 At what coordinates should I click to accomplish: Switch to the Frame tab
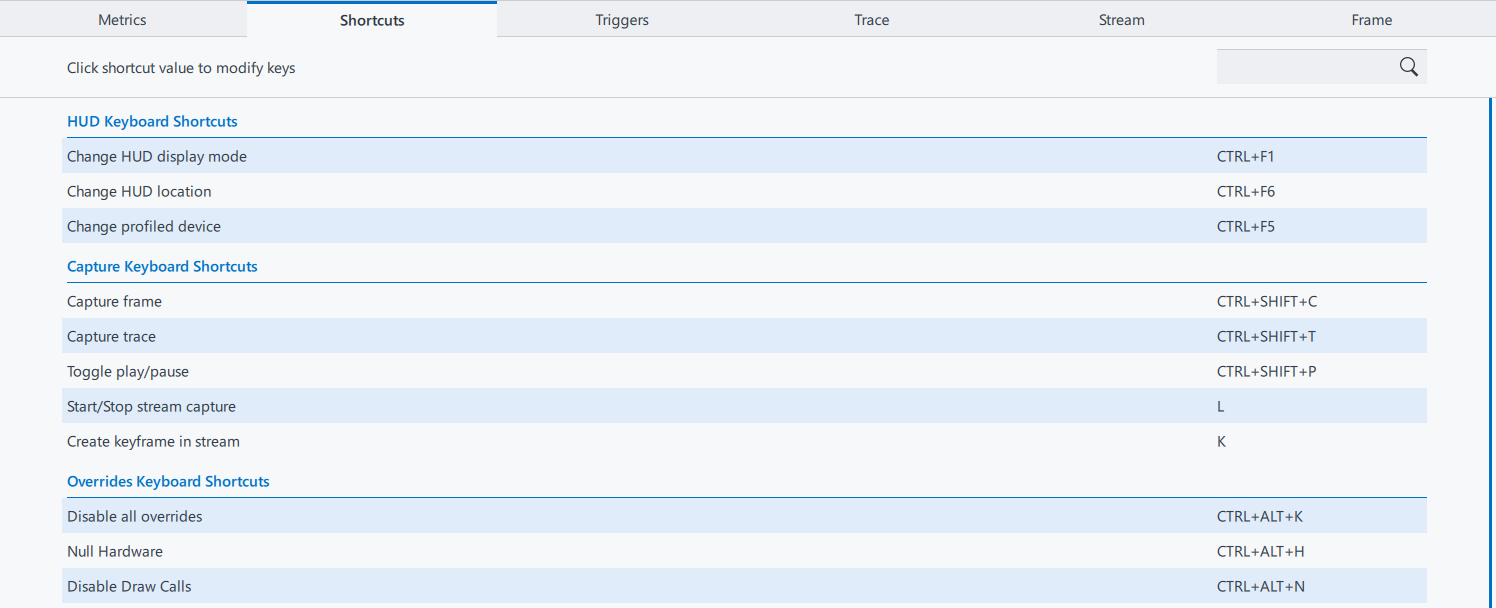point(1372,20)
